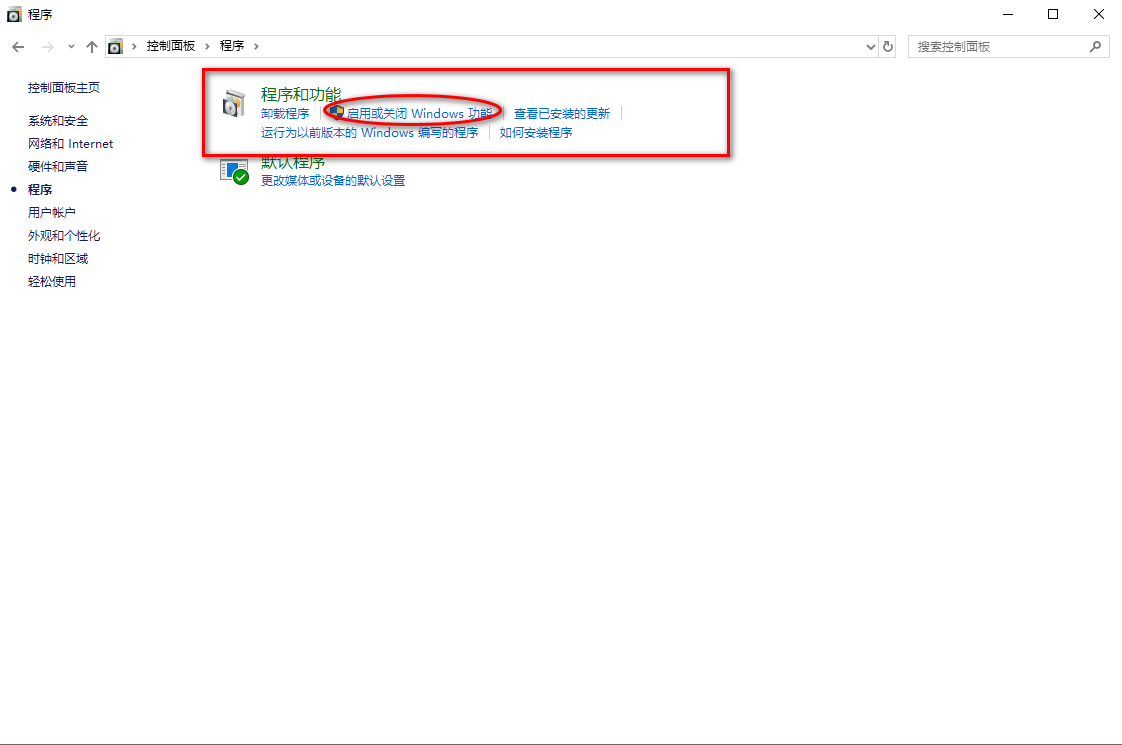This screenshot has width=1122, height=745.
Task: Open address bar history dropdown
Action: pos(870,47)
